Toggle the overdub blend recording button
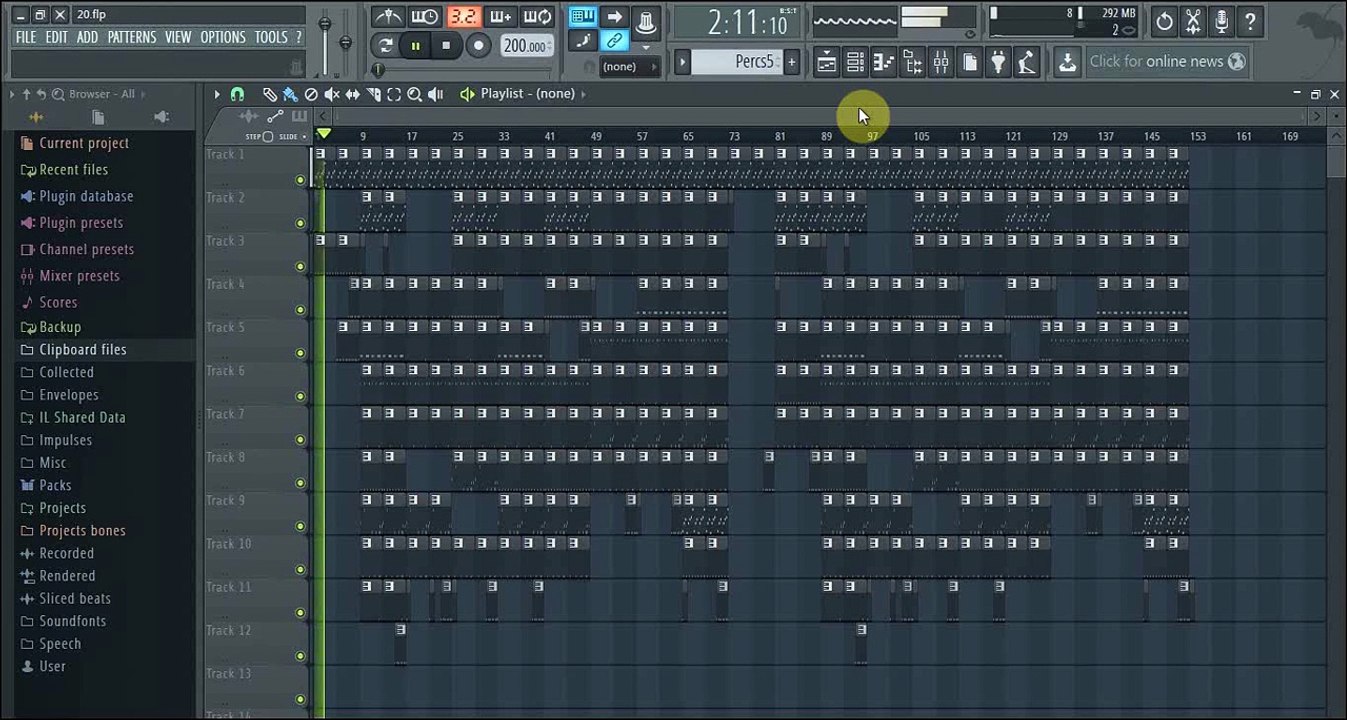 501,17
